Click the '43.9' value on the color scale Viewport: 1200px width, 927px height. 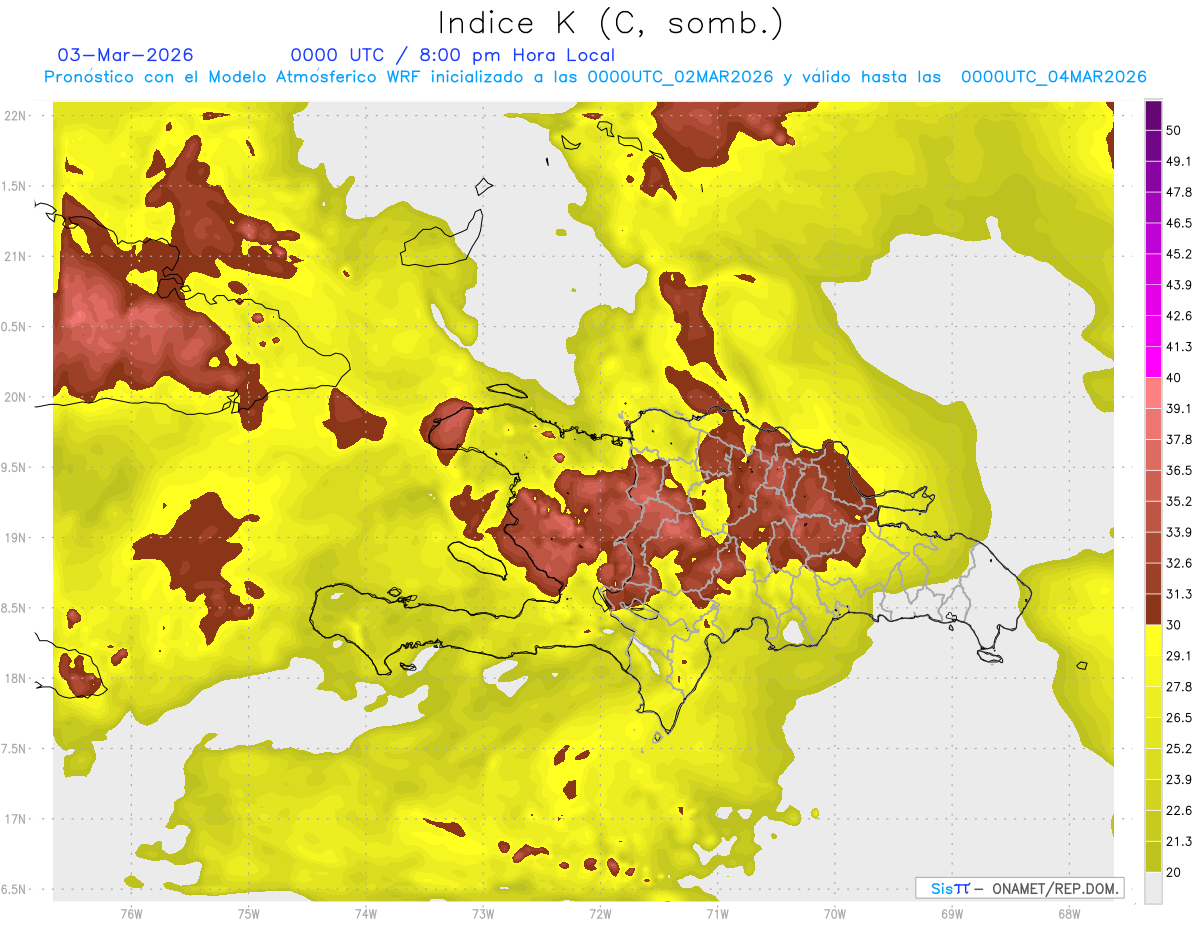point(1179,285)
